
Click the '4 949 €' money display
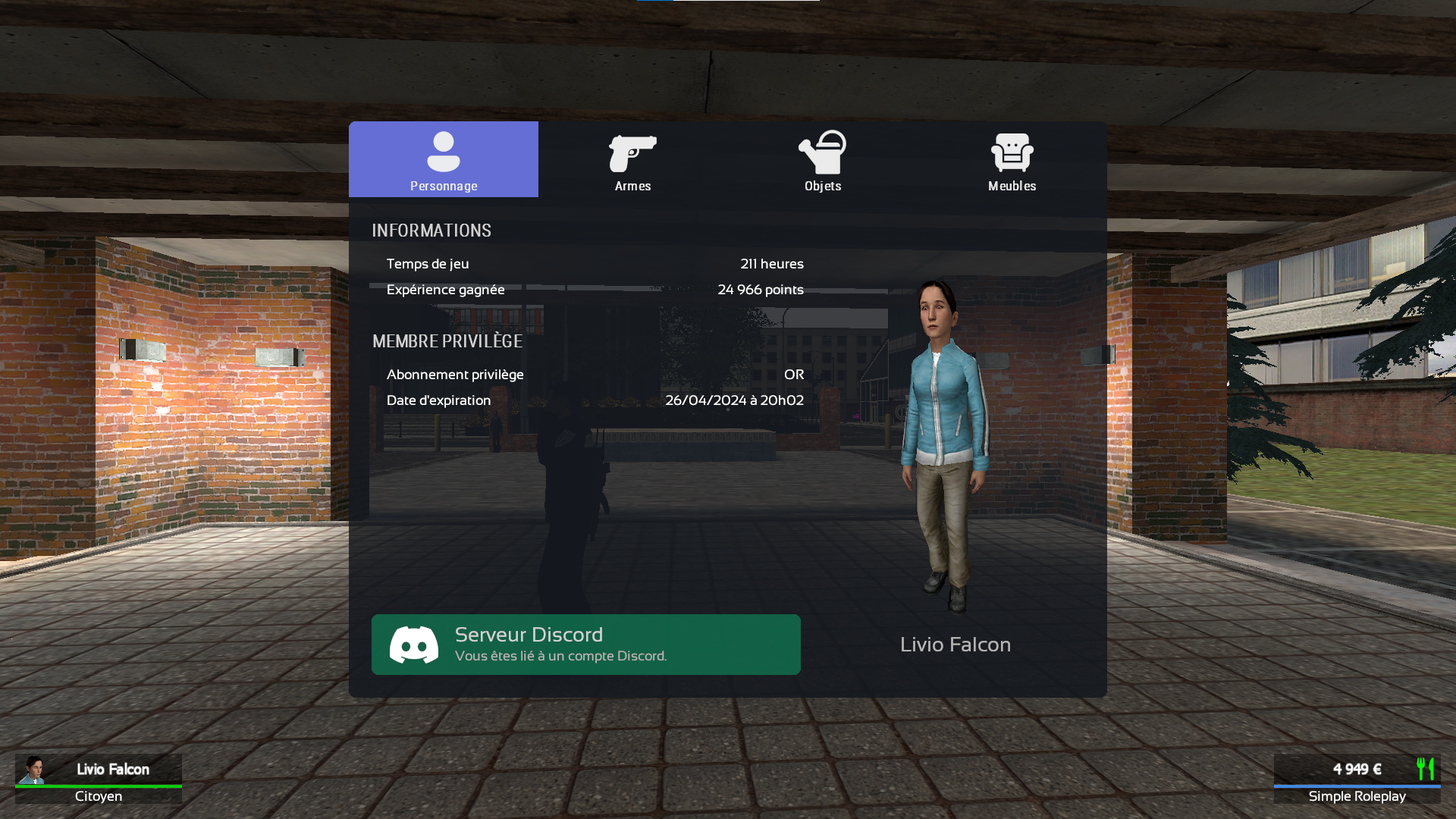pos(1357,769)
